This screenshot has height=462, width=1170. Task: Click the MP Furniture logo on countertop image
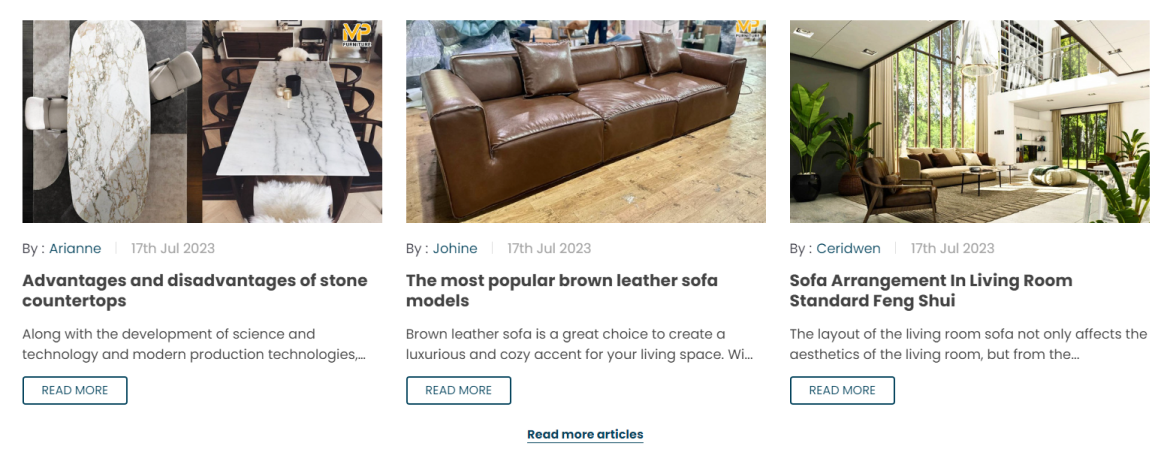point(356,34)
